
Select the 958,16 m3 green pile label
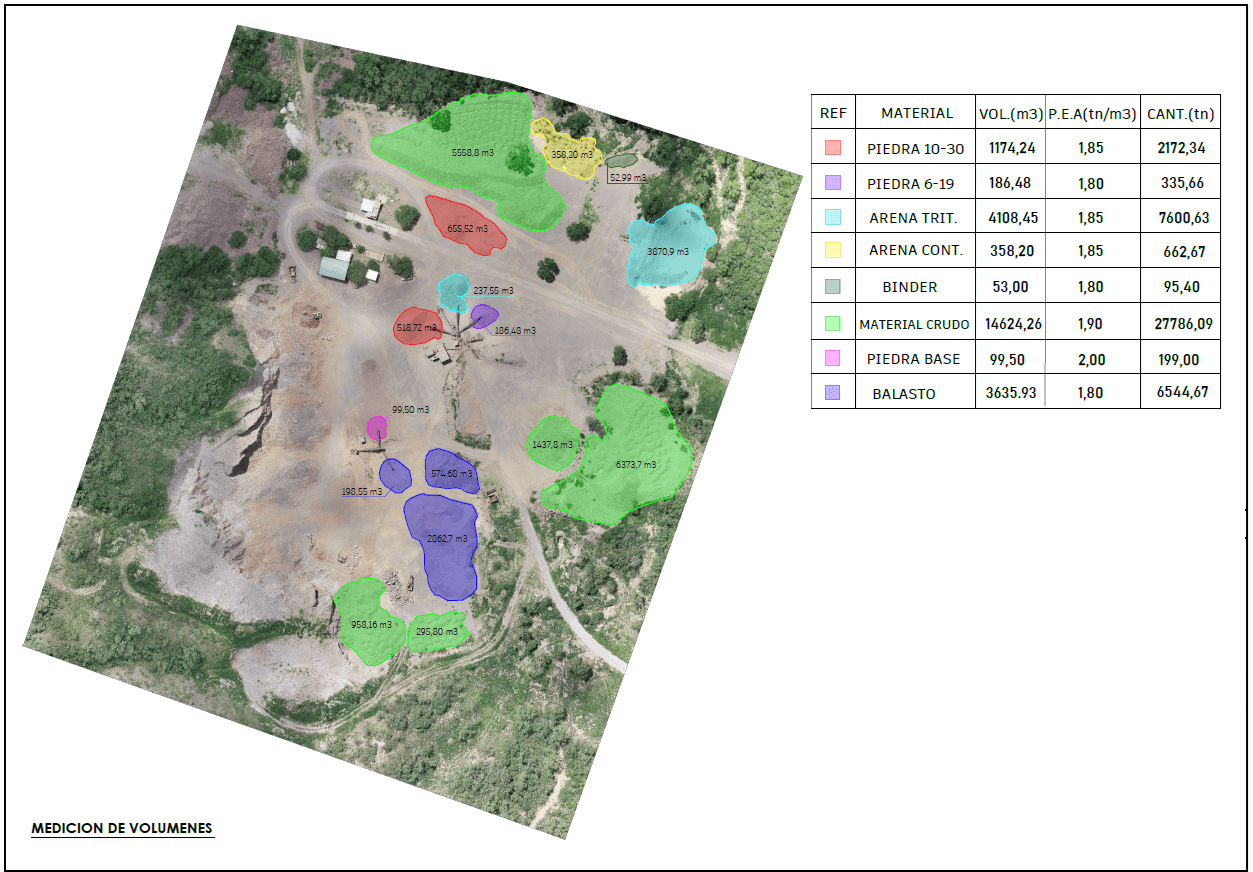click(370, 624)
